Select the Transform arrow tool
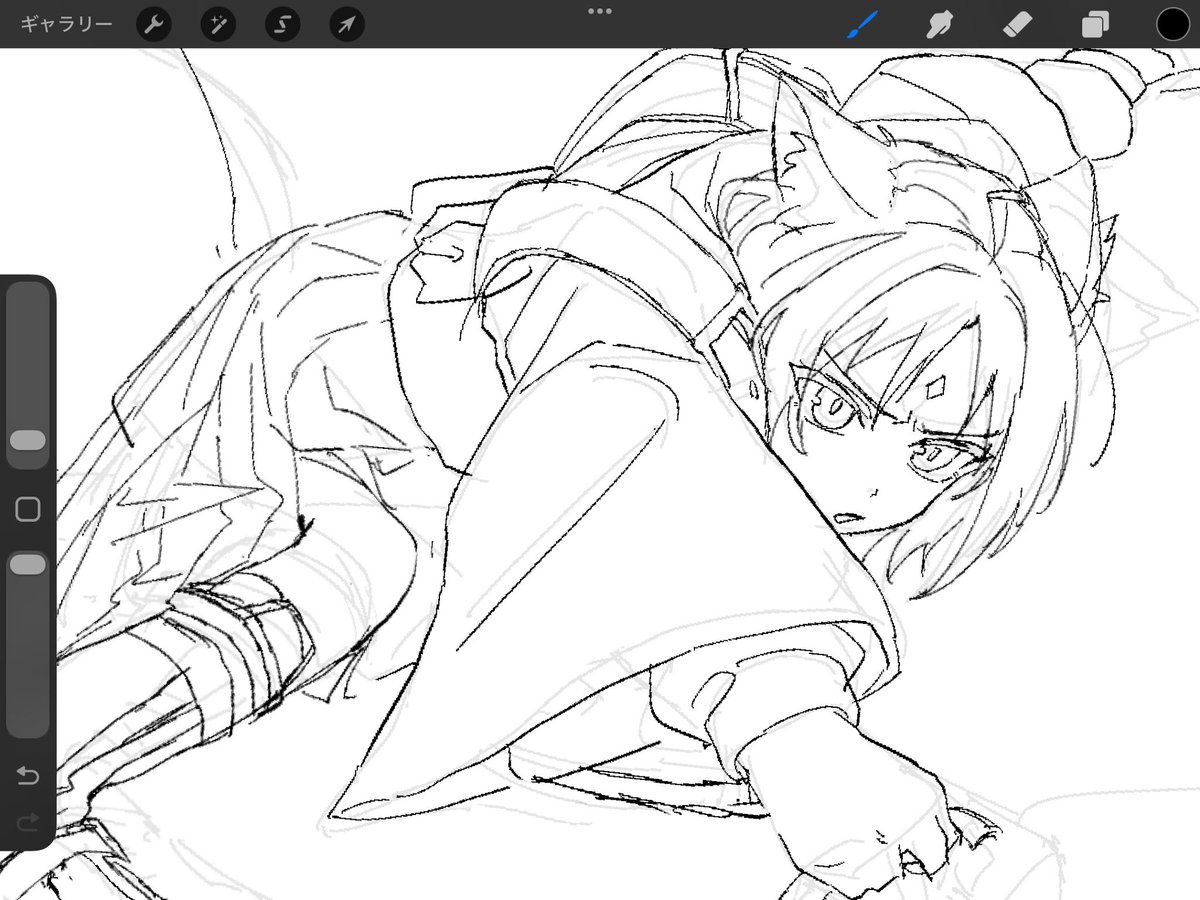This screenshot has height=900, width=1200. (346, 25)
